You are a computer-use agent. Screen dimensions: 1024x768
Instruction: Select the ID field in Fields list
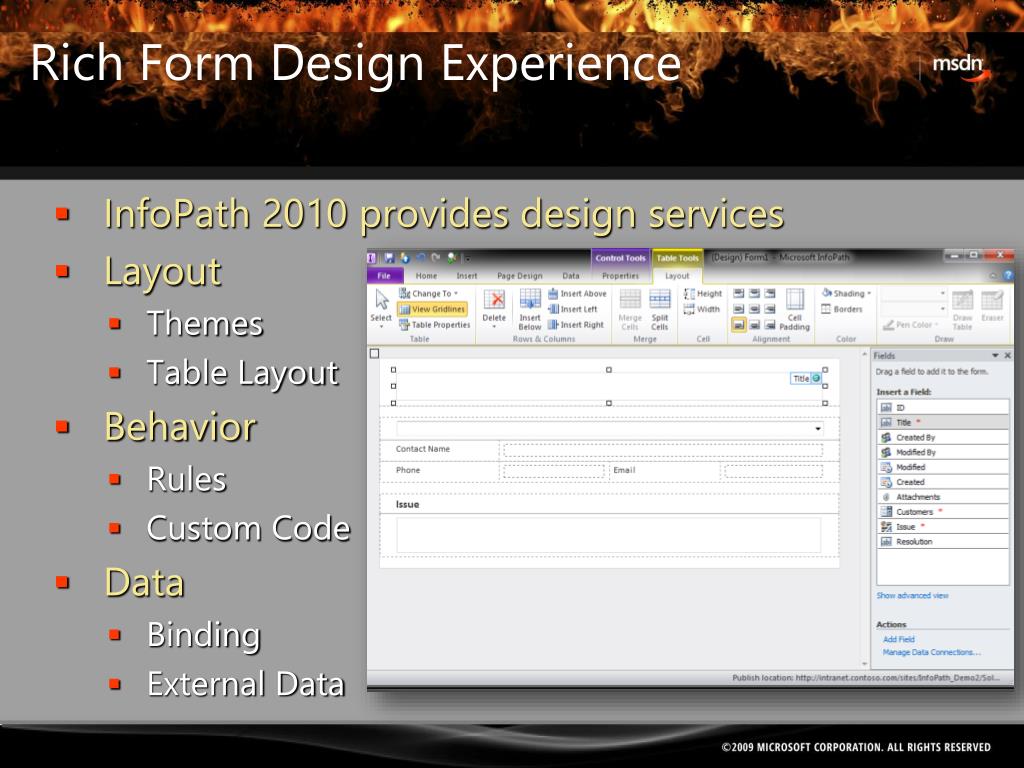(943, 408)
